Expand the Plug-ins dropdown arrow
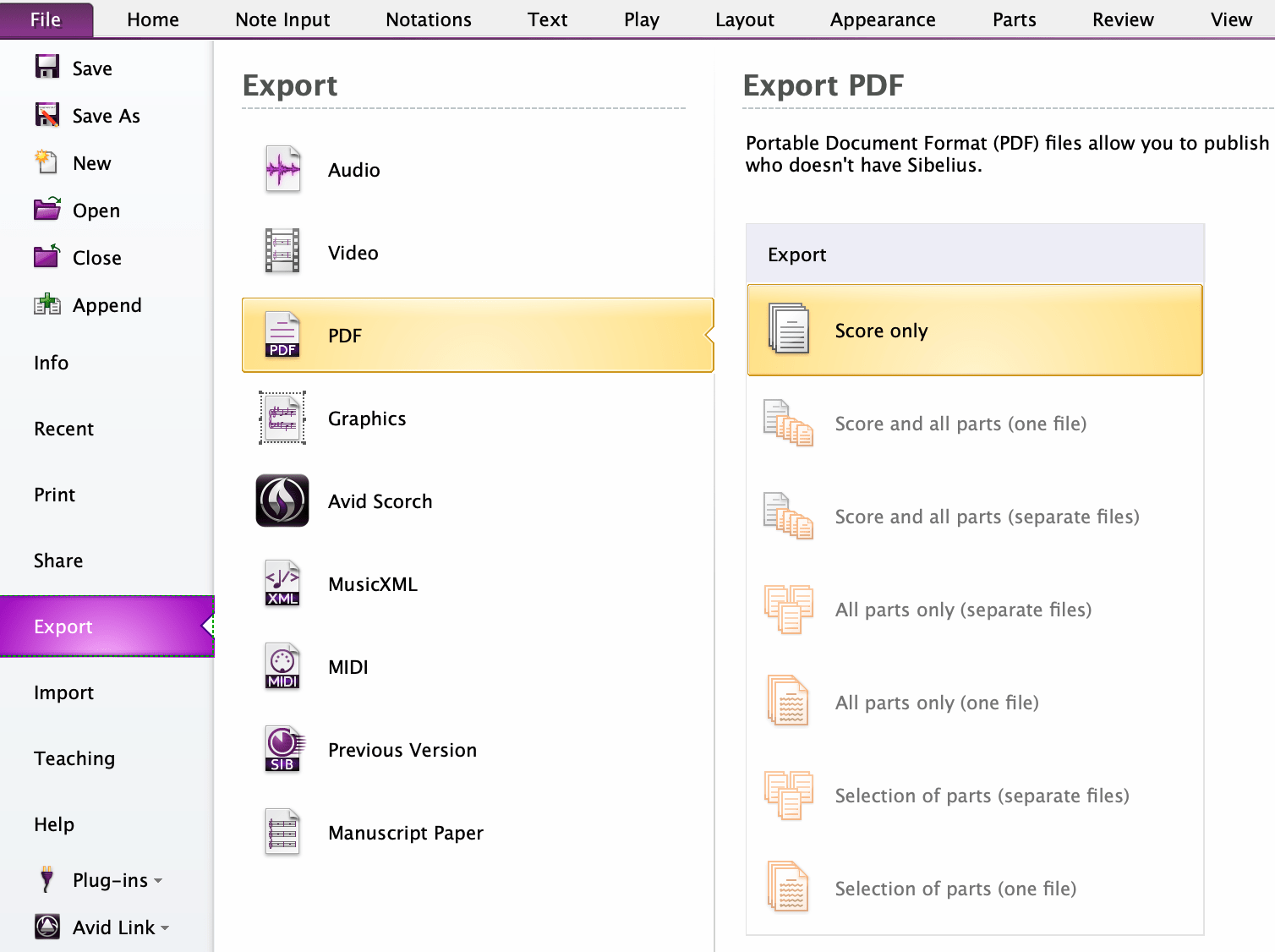 tap(158, 881)
